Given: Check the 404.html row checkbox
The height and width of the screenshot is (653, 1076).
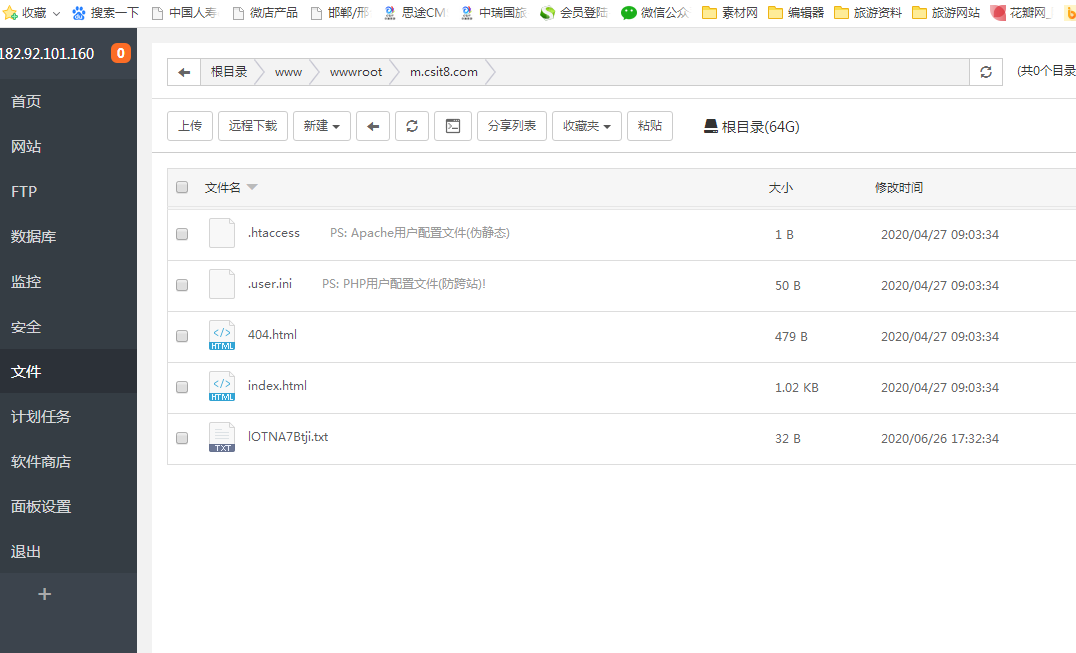Looking at the screenshot, I should 182,336.
